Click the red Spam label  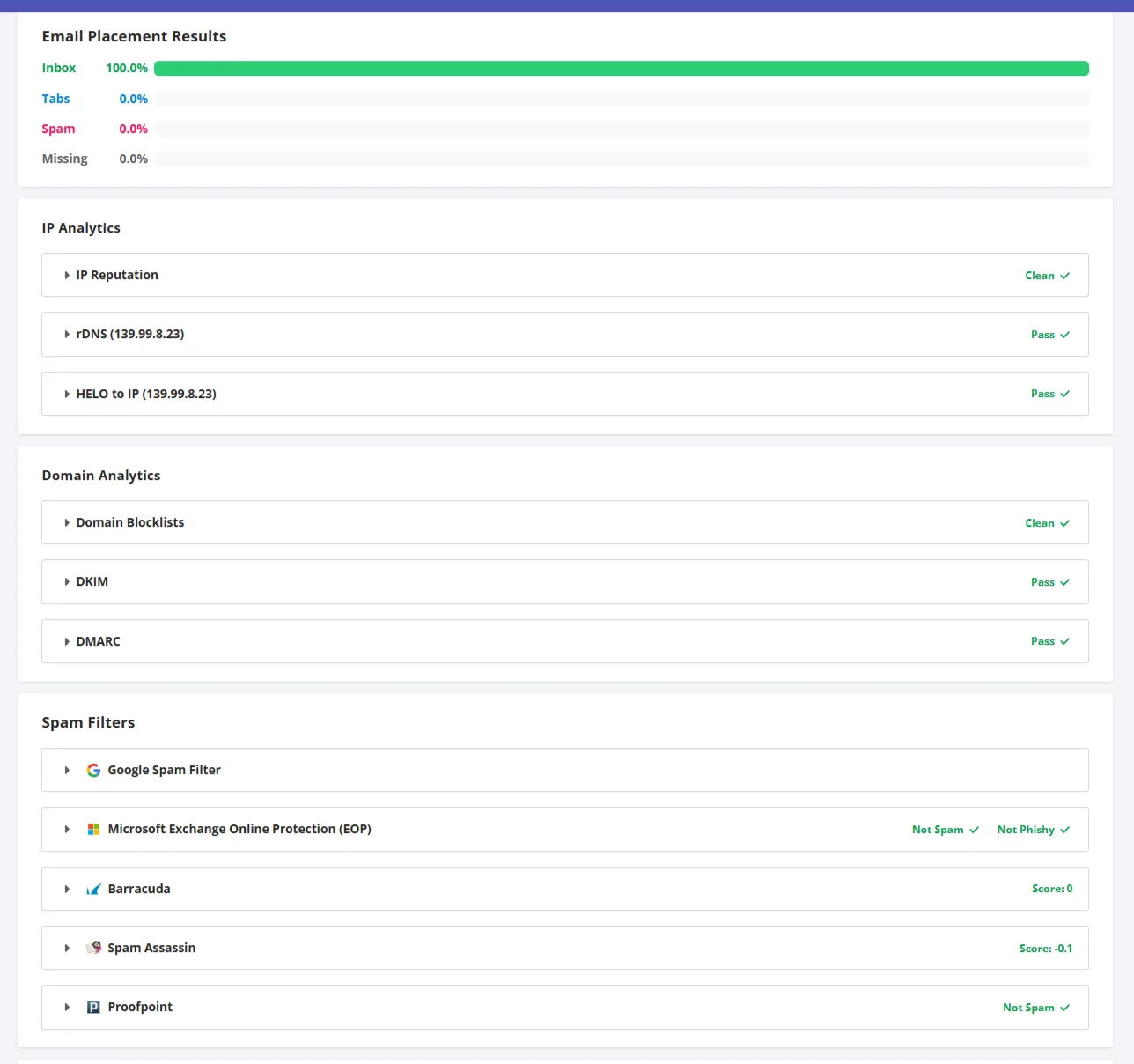point(58,129)
